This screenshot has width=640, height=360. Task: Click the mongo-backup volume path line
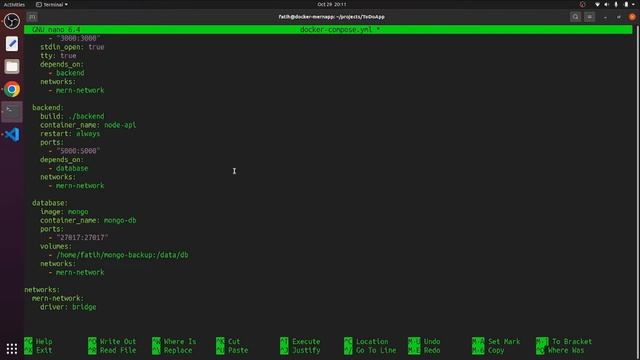(x=118, y=255)
